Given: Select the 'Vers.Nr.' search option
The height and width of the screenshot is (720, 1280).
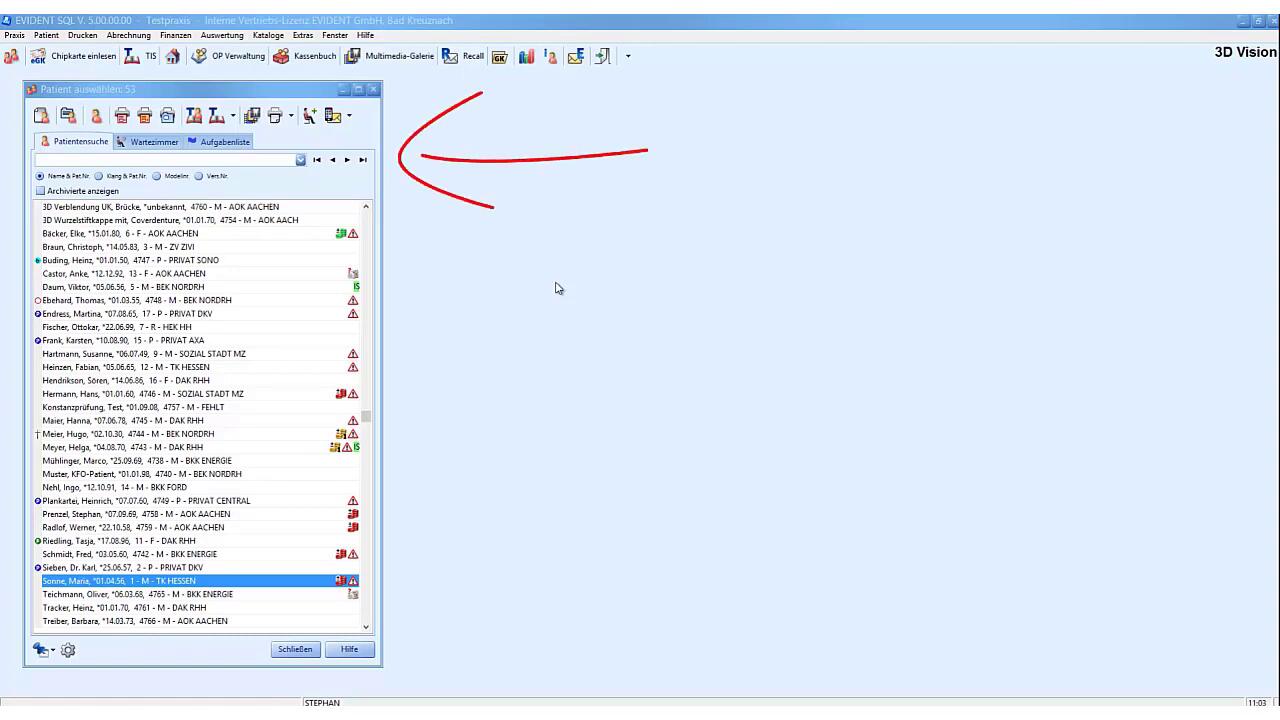Looking at the screenshot, I should pos(199,176).
